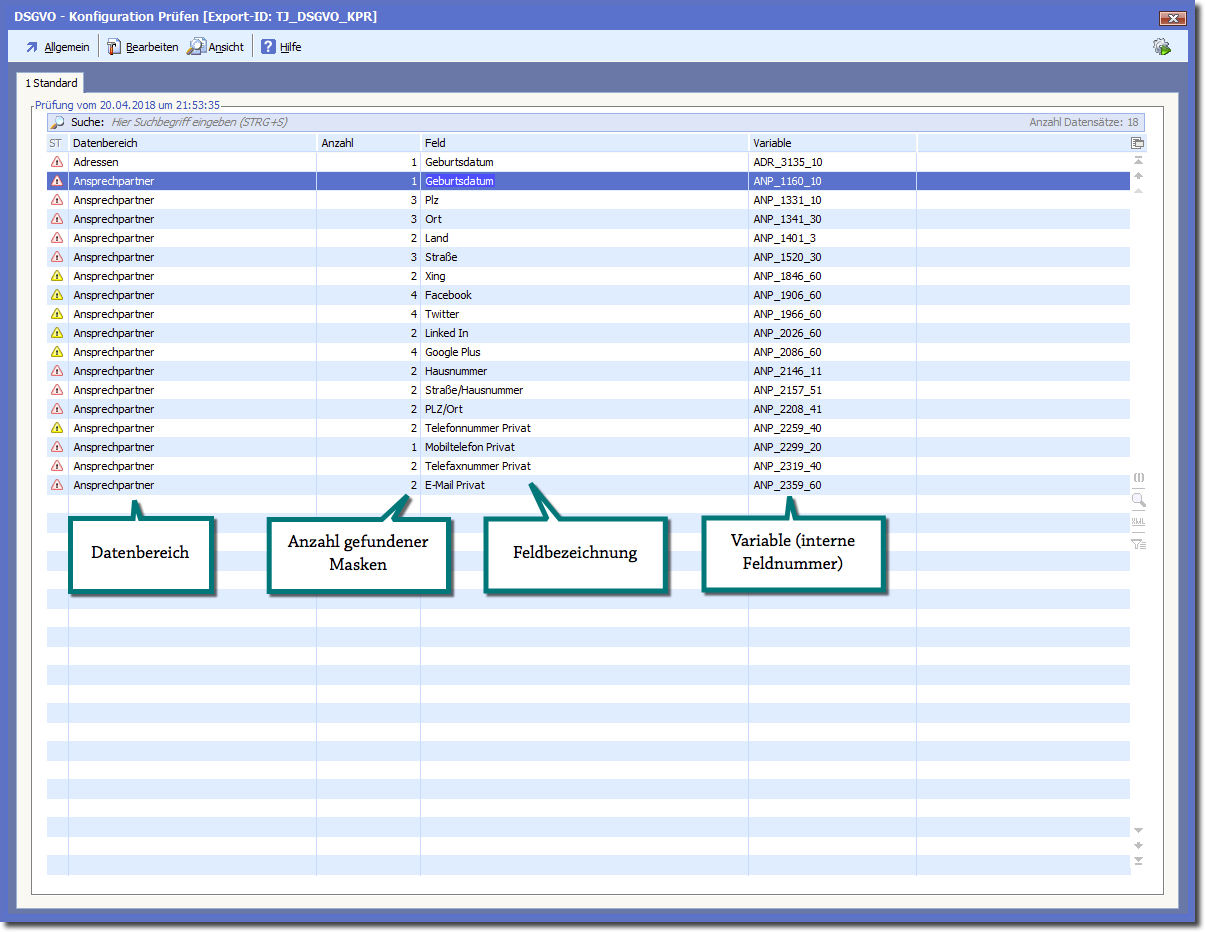This screenshot has height=932, width=1205.
Task: Click the XML export icon on right sidebar
Action: click(x=1138, y=522)
